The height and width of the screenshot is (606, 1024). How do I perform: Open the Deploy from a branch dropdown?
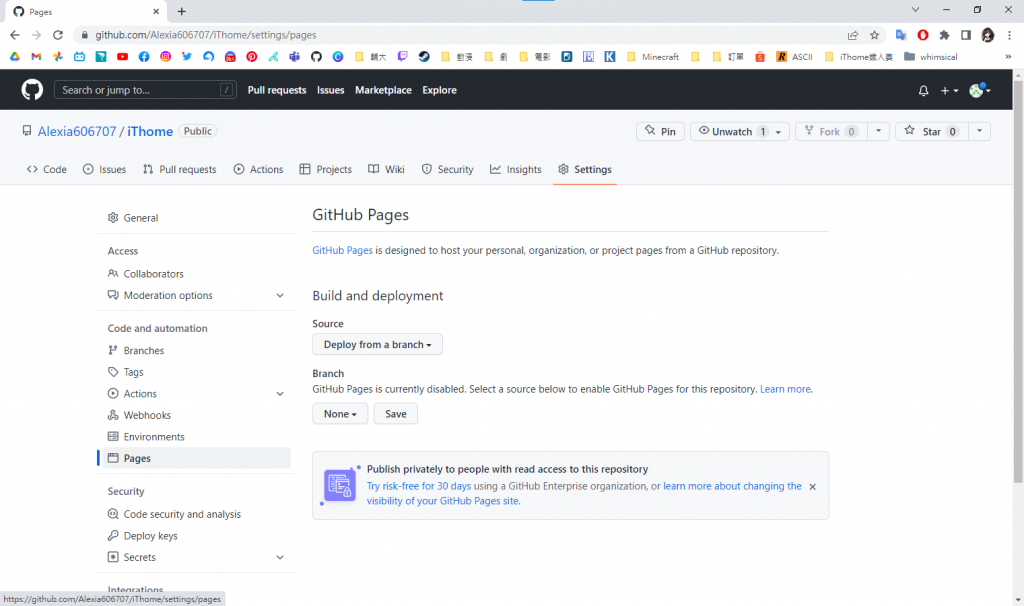pyautogui.click(x=377, y=344)
